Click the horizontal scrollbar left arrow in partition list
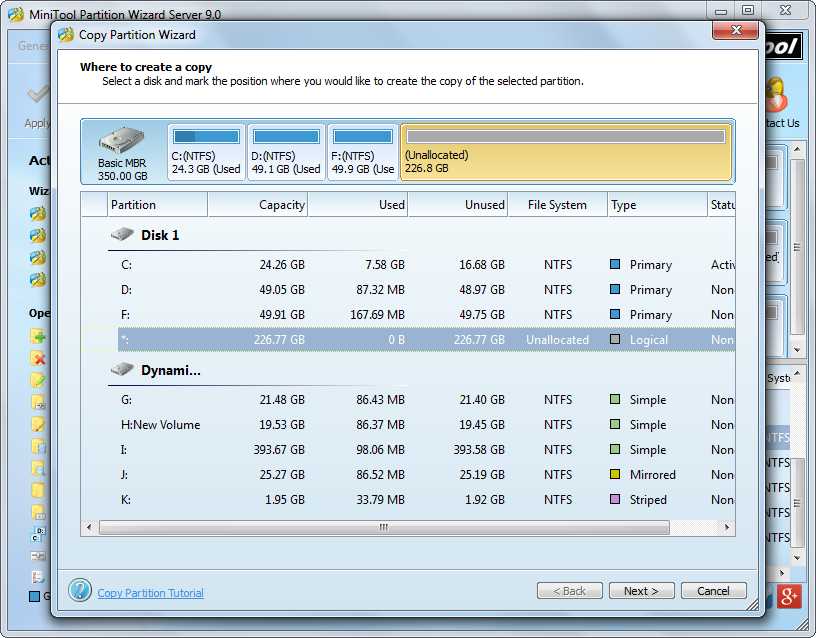 (x=89, y=528)
